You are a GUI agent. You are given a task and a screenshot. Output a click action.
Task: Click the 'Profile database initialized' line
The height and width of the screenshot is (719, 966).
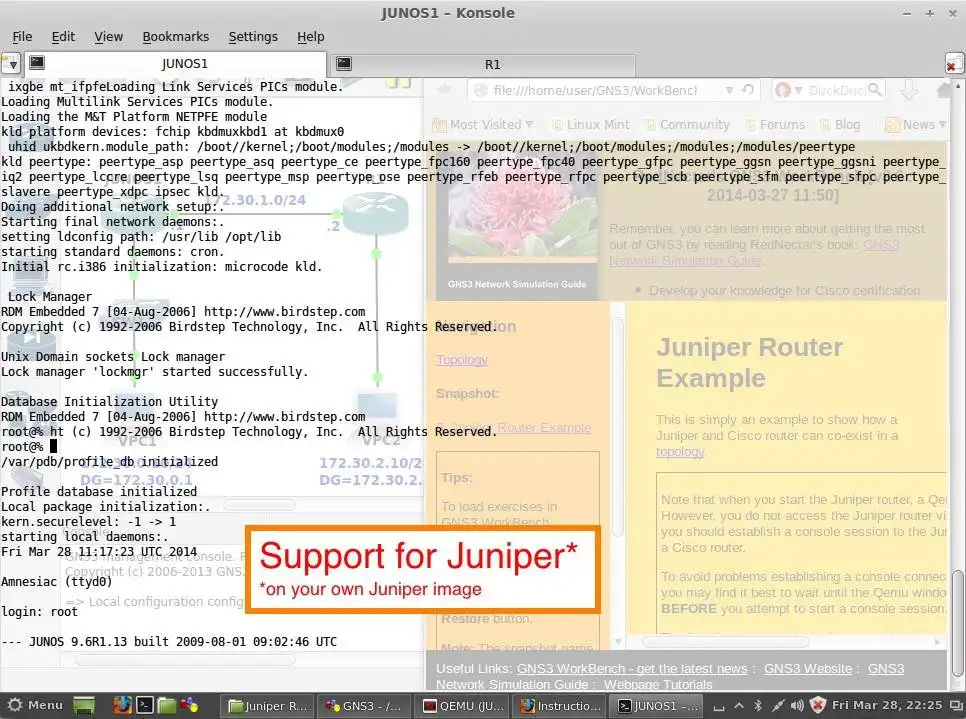99,492
